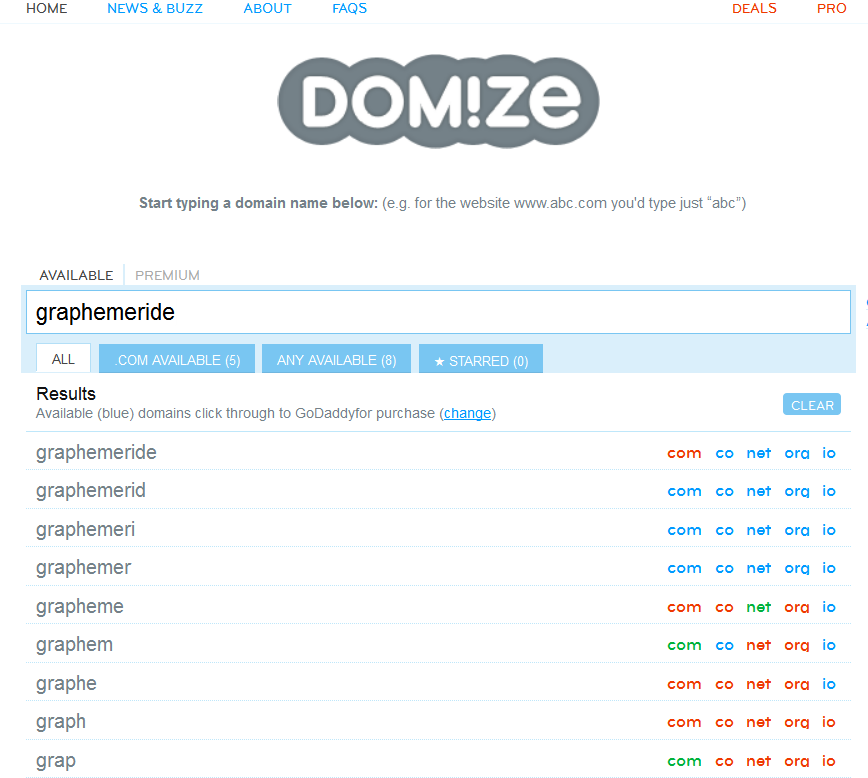Screen dimensions: 868x778
Task: Switch to the AVAILABLE tab
Action: pyautogui.click(x=76, y=275)
